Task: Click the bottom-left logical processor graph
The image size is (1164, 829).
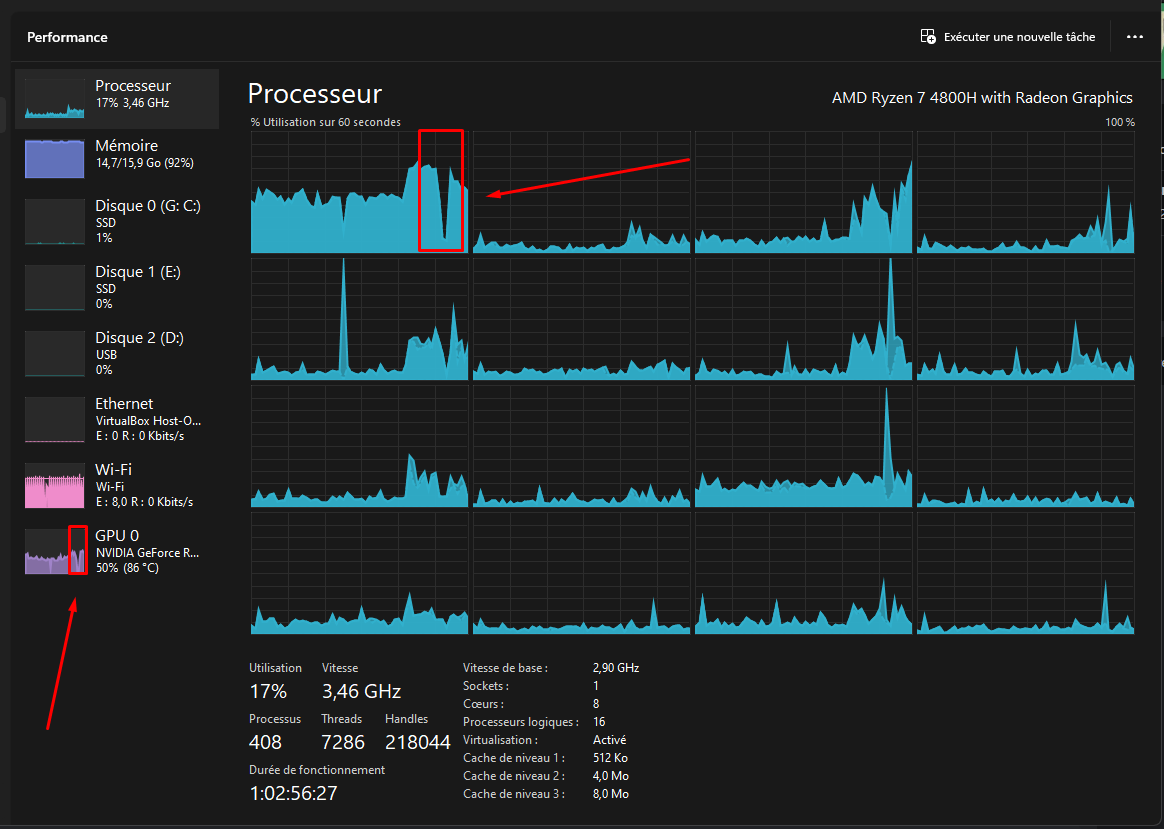Action: point(359,574)
